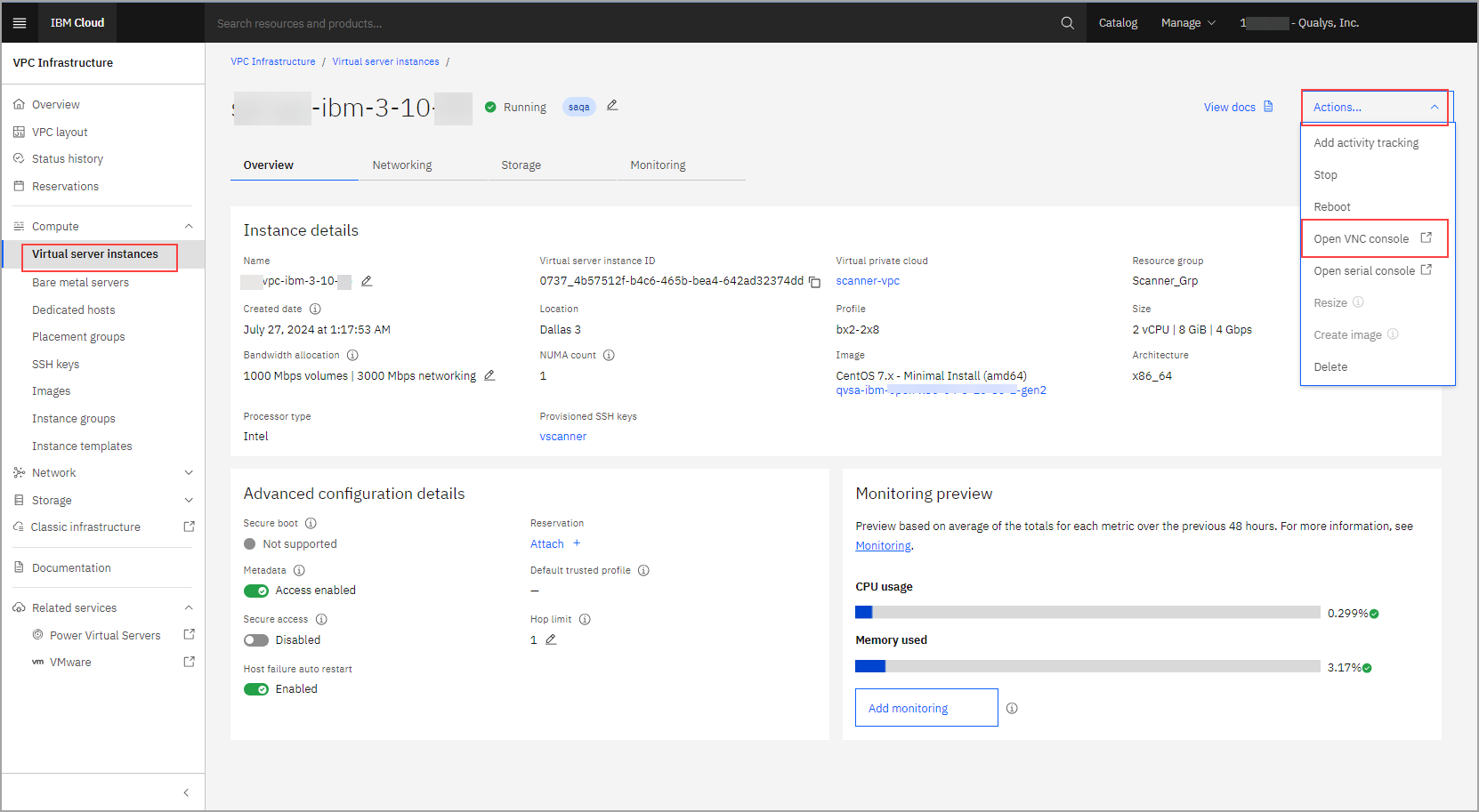Screen dimensions: 1479x812
Task: Open the IBM Cloud hamburger menu
Action: [20, 22]
